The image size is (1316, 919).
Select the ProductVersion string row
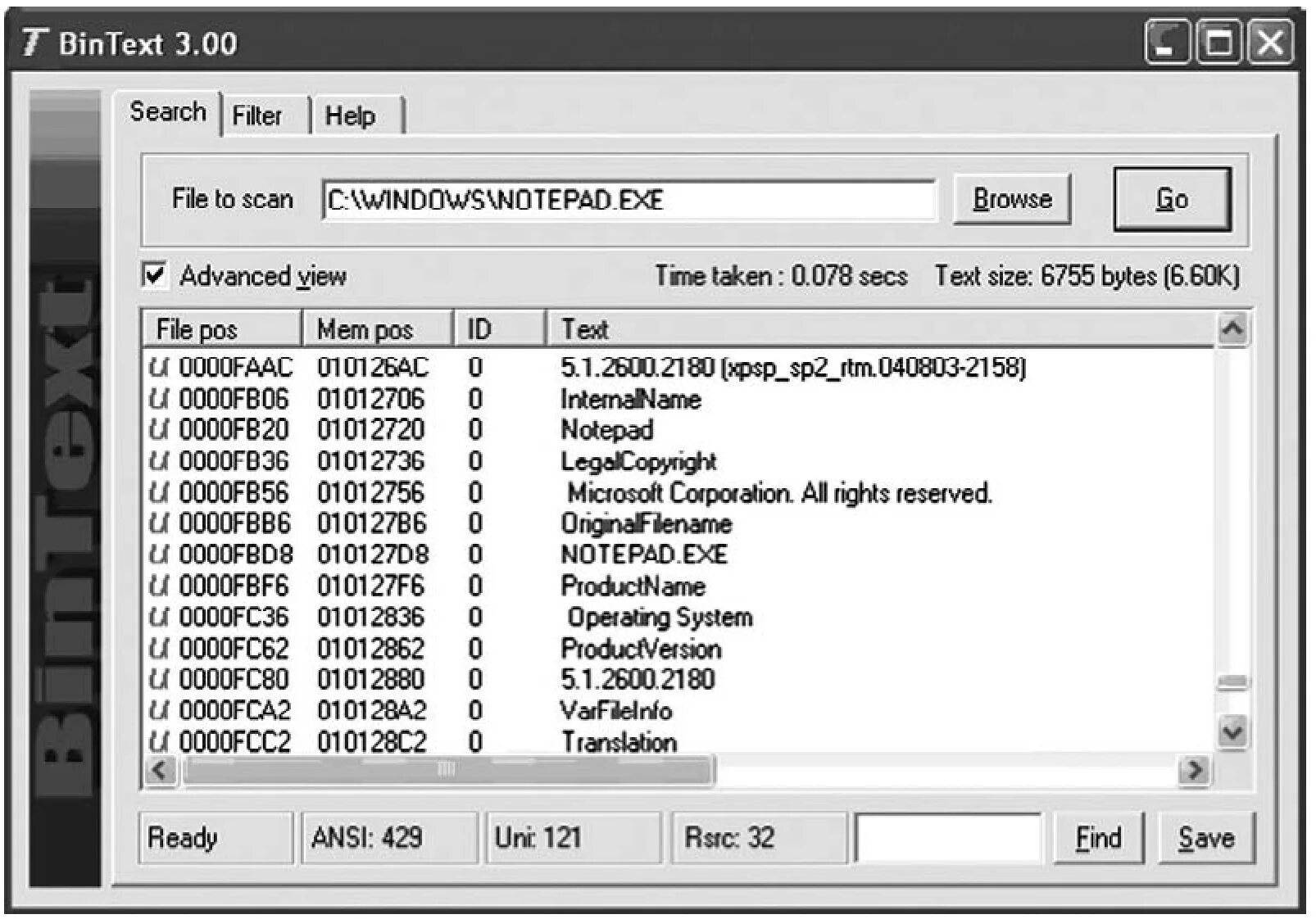click(x=678, y=649)
